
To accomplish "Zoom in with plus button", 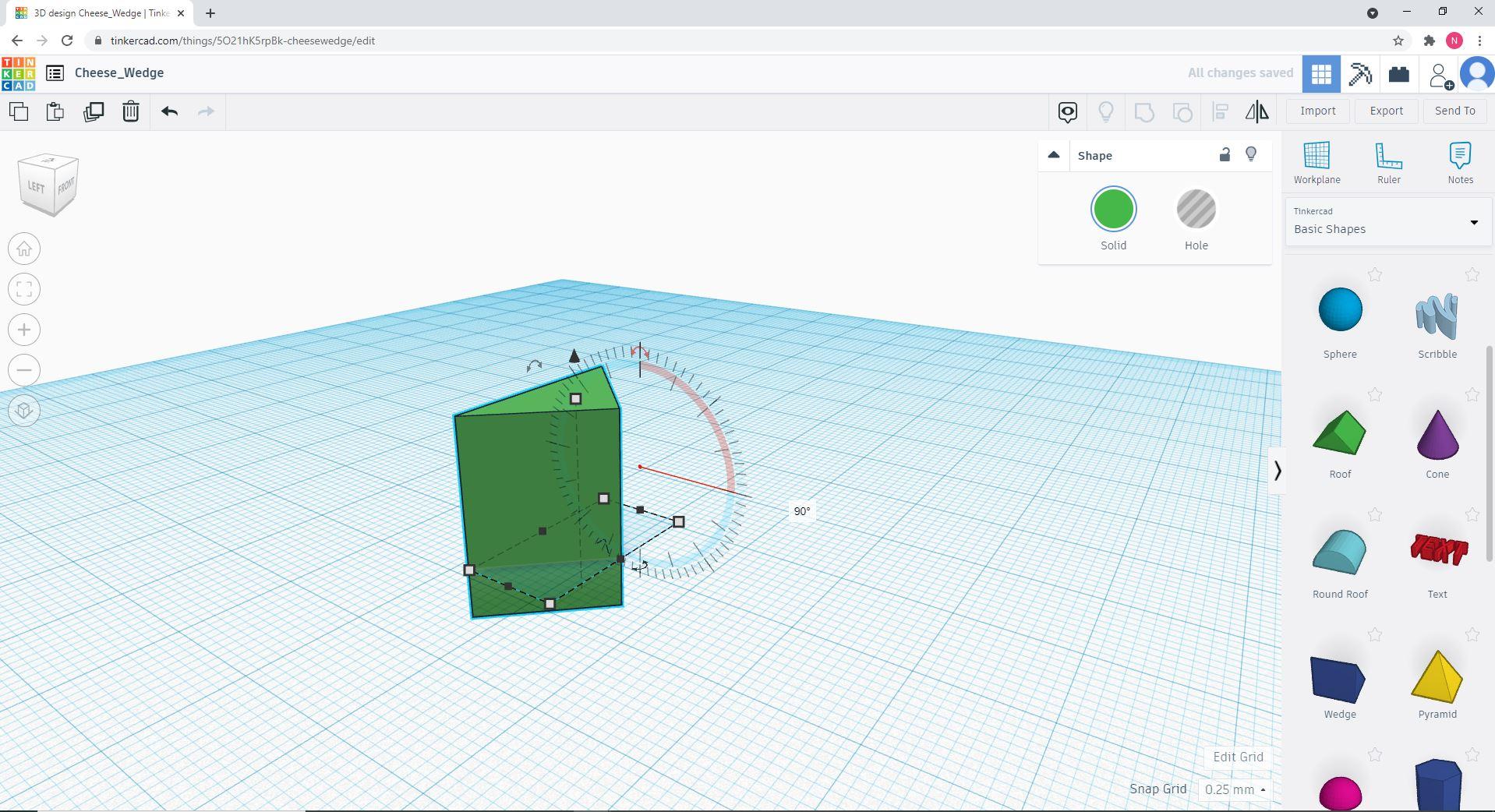I will coord(24,330).
